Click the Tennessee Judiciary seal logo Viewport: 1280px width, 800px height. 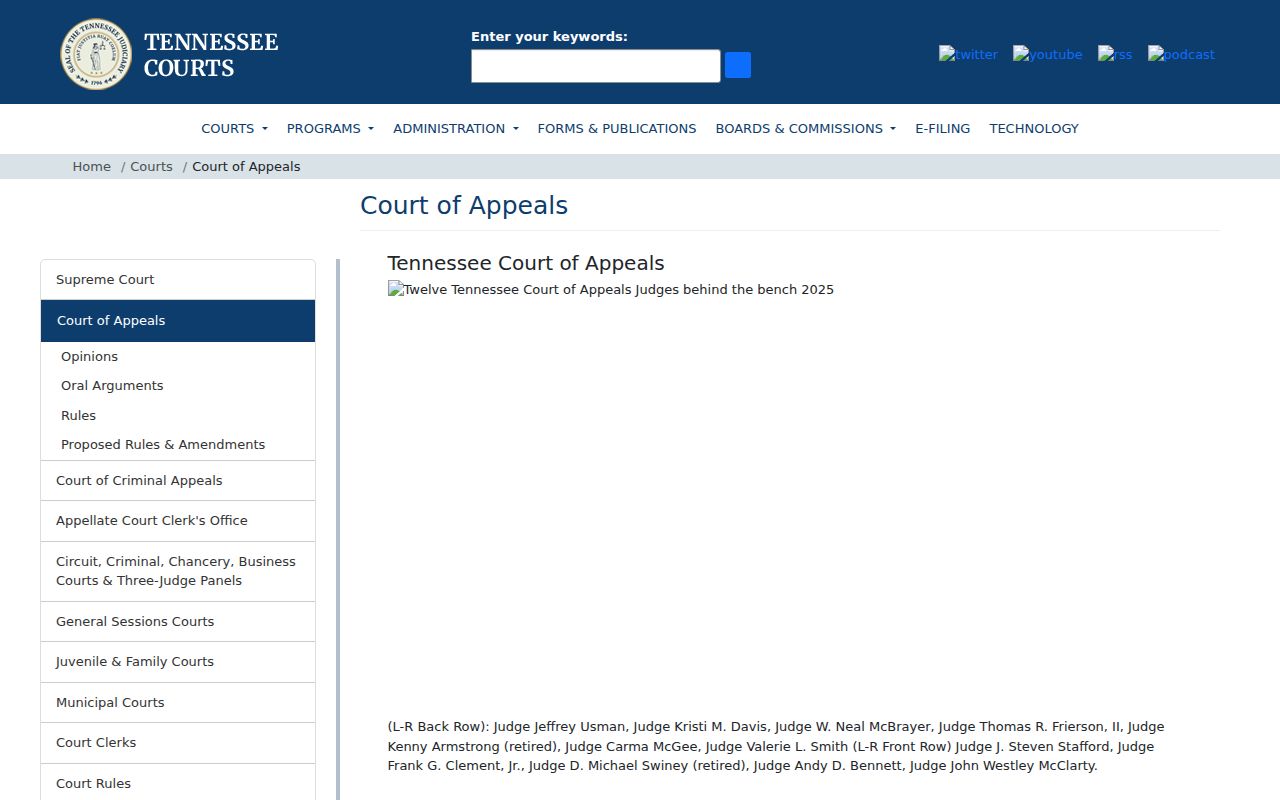point(96,54)
